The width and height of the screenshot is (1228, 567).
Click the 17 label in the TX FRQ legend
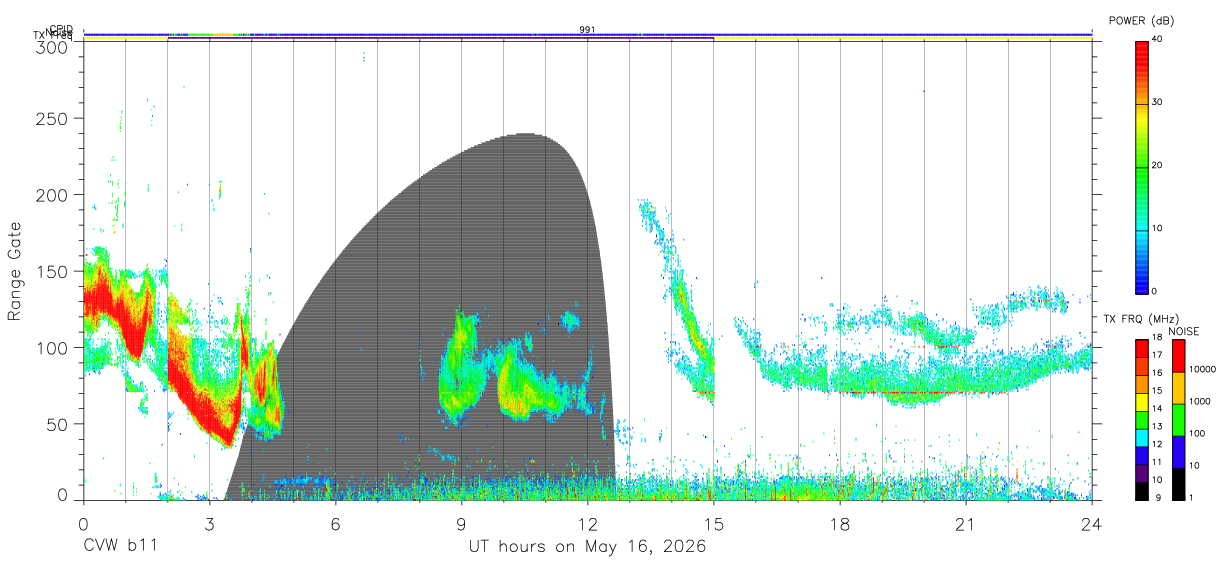(1156, 355)
